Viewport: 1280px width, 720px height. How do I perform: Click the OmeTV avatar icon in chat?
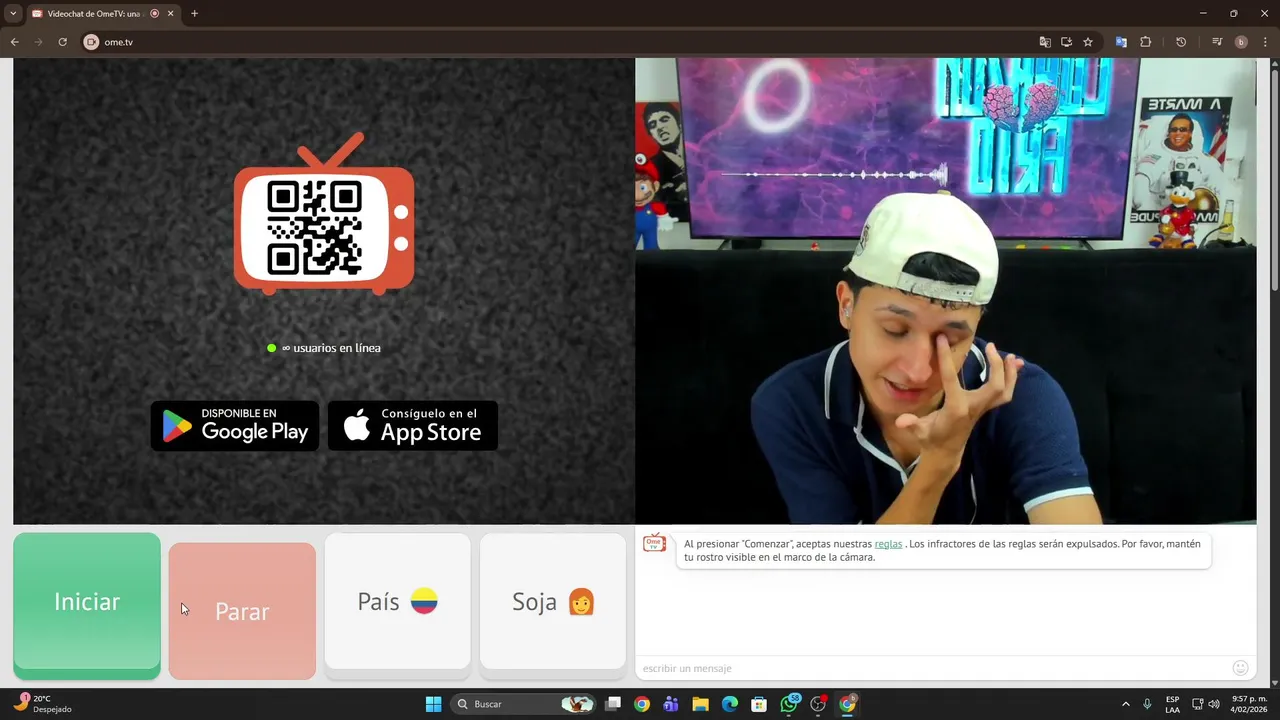coord(654,543)
